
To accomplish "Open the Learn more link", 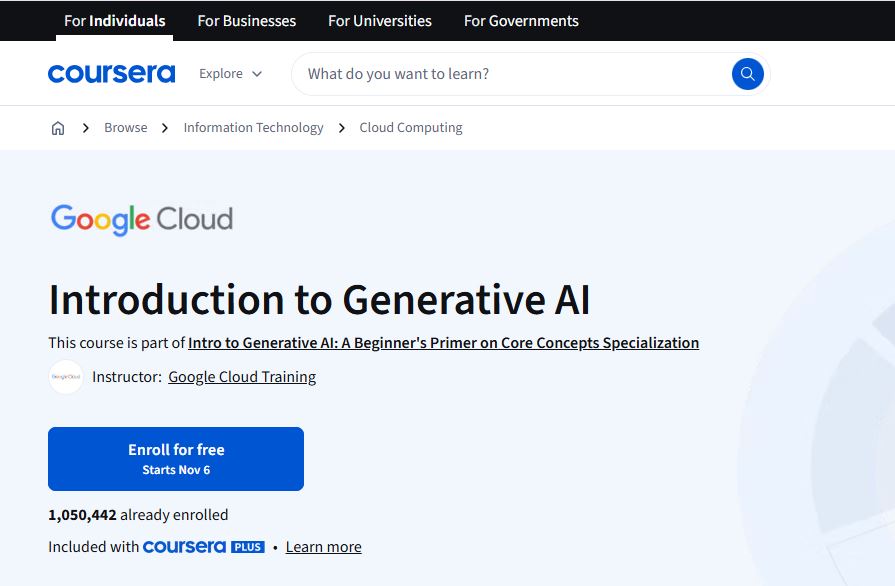I will click(x=323, y=546).
